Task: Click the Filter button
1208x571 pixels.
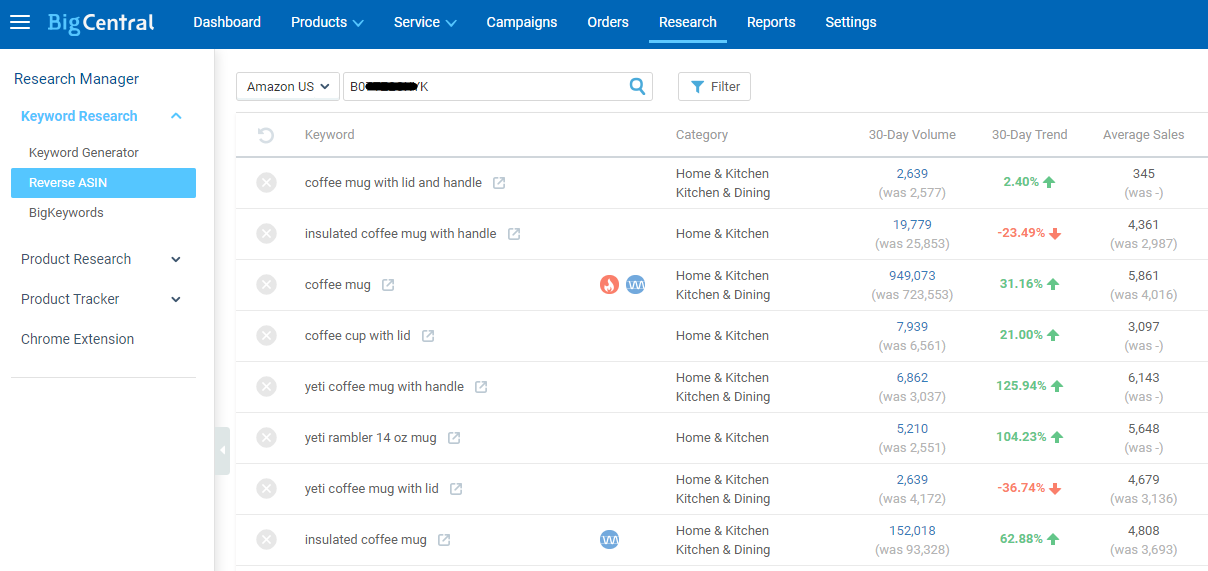Action: click(714, 87)
